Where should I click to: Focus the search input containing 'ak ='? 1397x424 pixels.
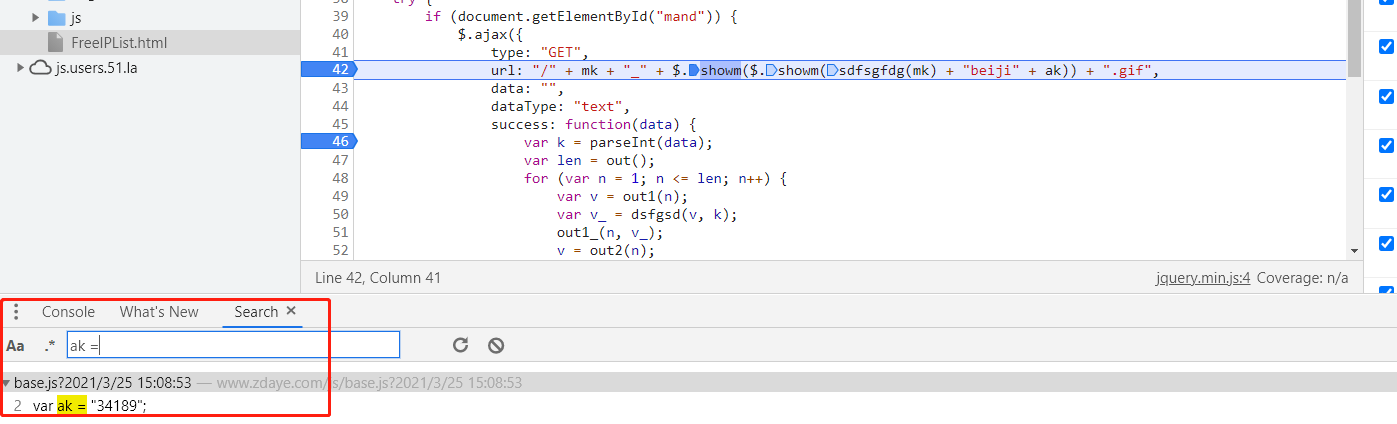(x=233, y=345)
